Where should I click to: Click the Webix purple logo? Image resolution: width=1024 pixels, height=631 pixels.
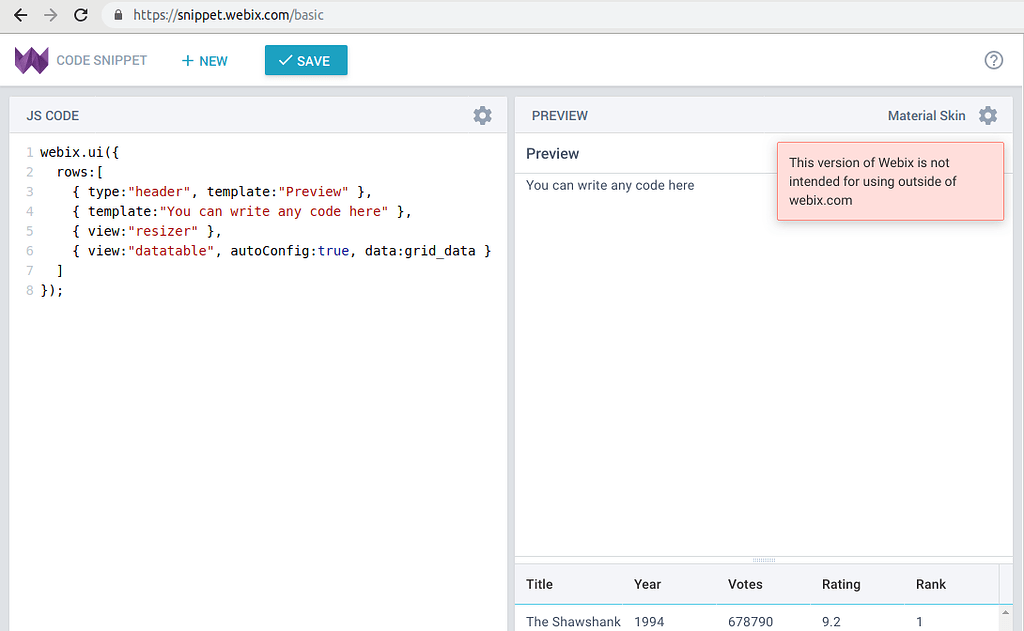(31, 61)
